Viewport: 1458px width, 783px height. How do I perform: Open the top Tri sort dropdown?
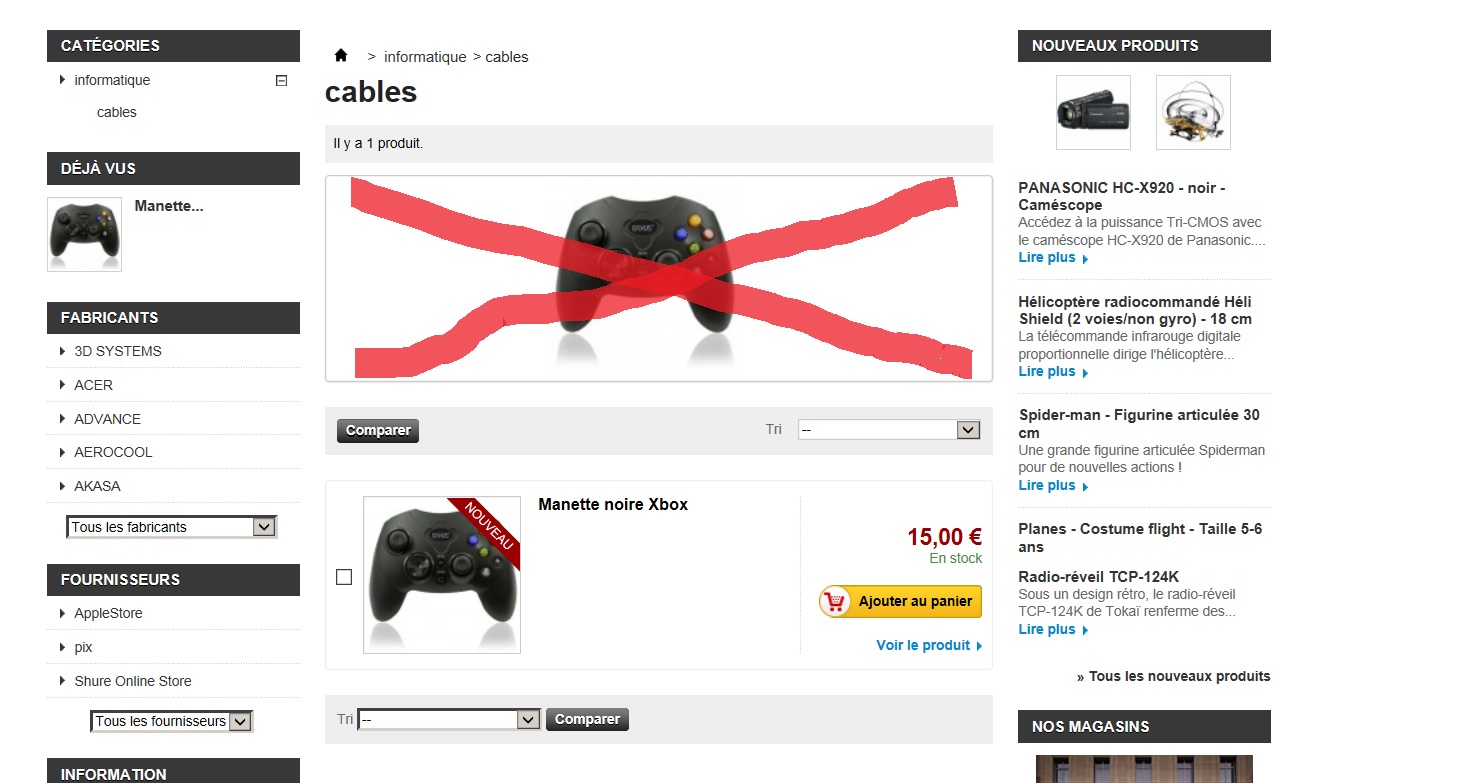point(889,430)
